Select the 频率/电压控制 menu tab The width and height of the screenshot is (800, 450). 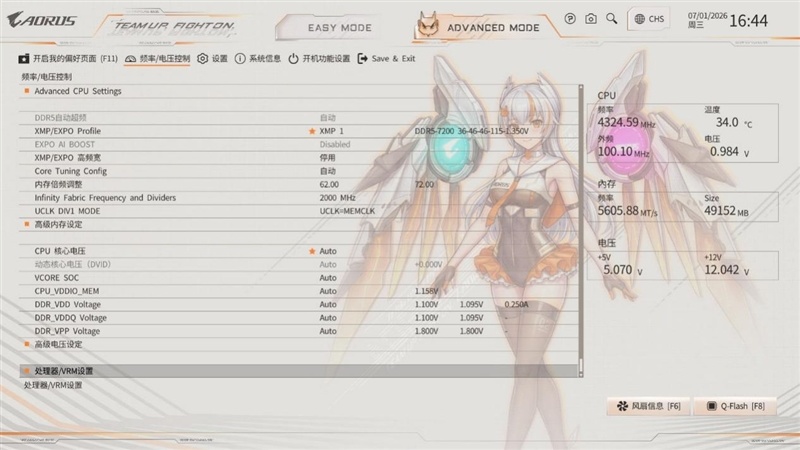coord(158,59)
